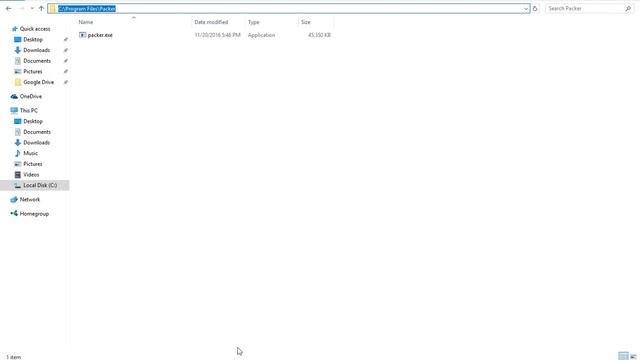Click the address bar folder icon
This screenshot has height=360, width=640.
click(53, 9)
